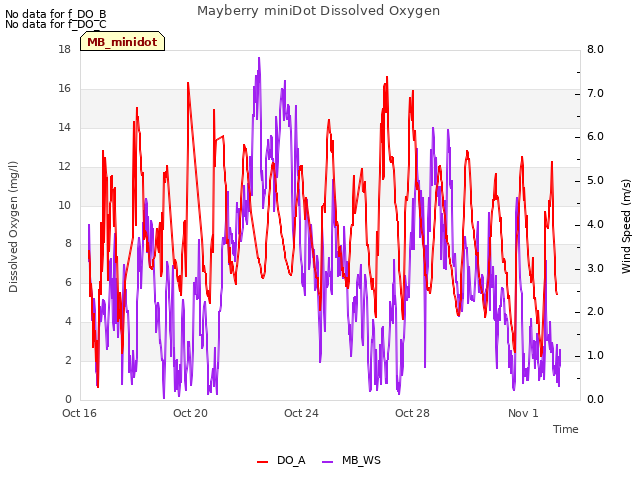This screenshot has height=480, width=640.
Task: Click the 12 value on left axis
Action: (64, 166)
